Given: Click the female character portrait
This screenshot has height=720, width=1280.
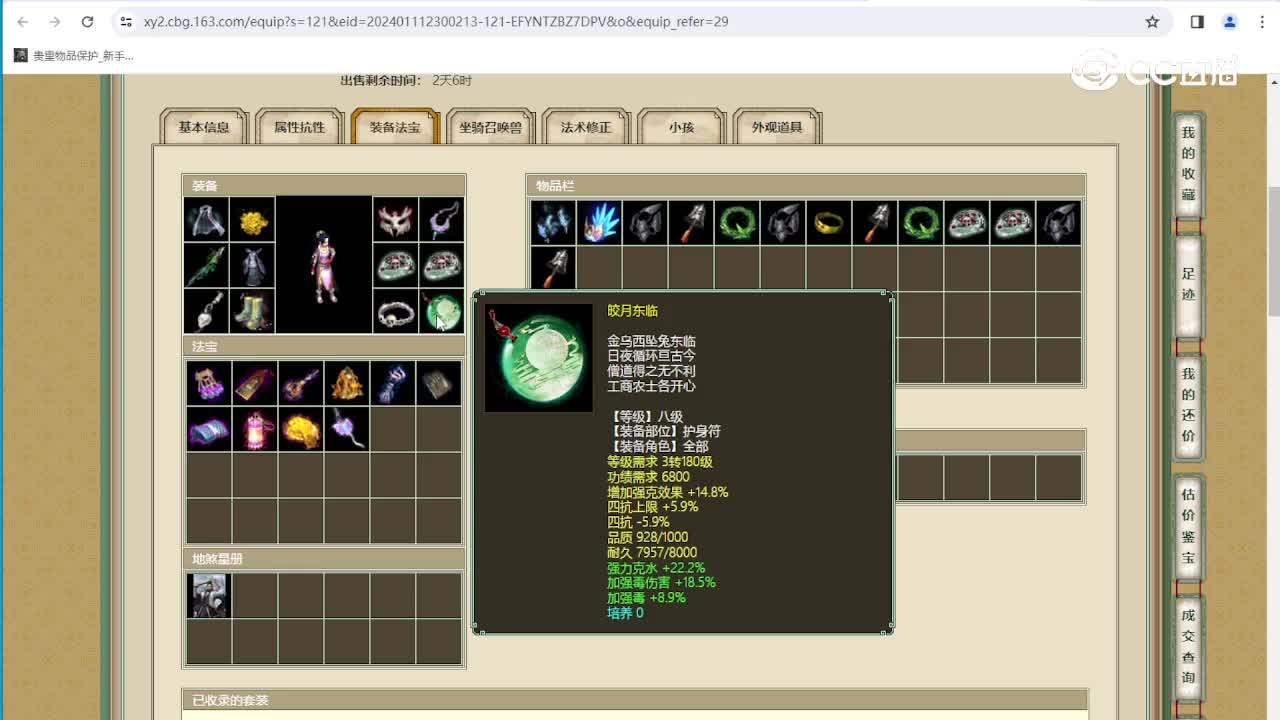Looking at the screenshot, I should [324, 265].
